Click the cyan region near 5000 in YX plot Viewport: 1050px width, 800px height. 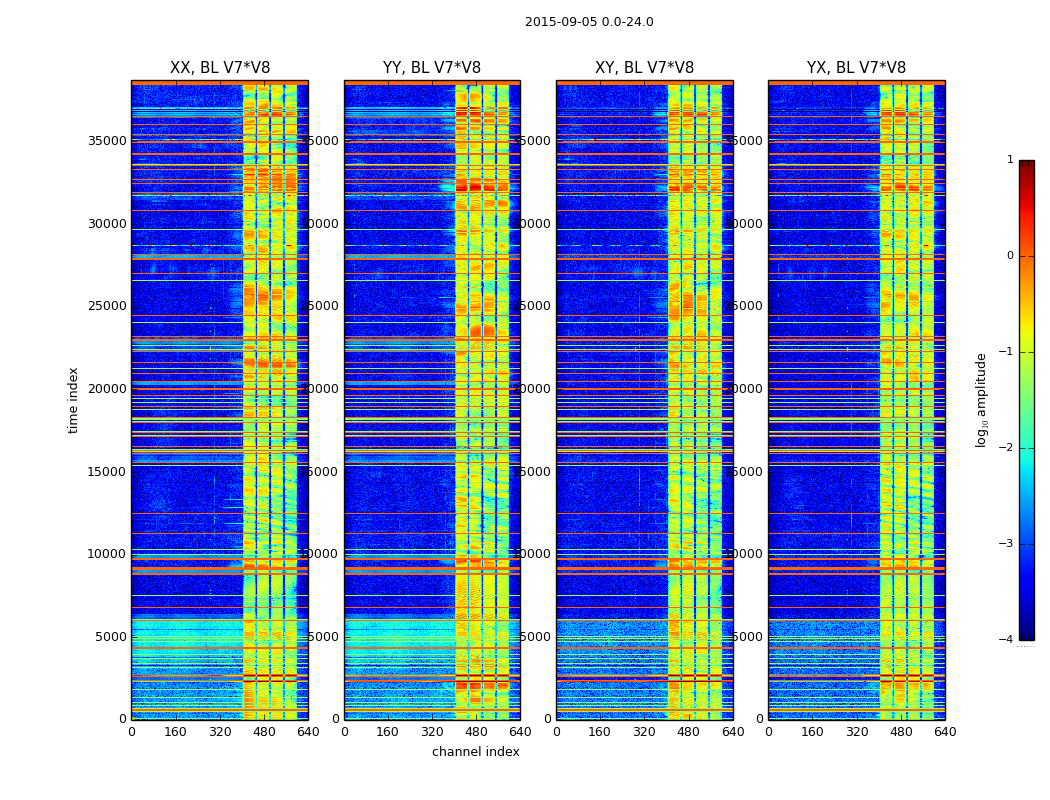(824, 633)
